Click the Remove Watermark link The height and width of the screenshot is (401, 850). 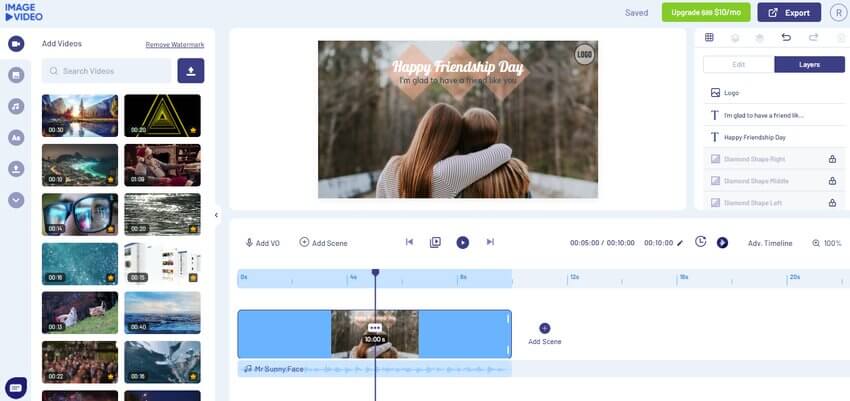175,44
